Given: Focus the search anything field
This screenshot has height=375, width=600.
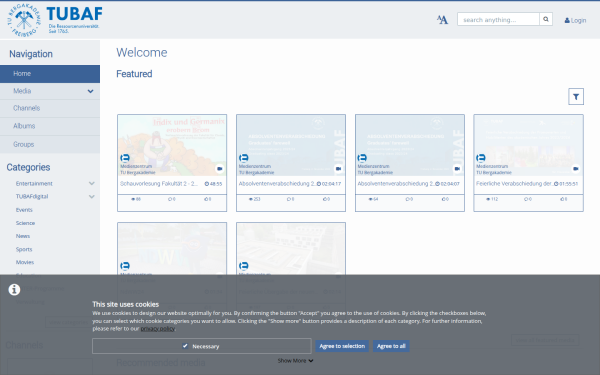Looking at the screenshot, I should click(x=498, y=19).
